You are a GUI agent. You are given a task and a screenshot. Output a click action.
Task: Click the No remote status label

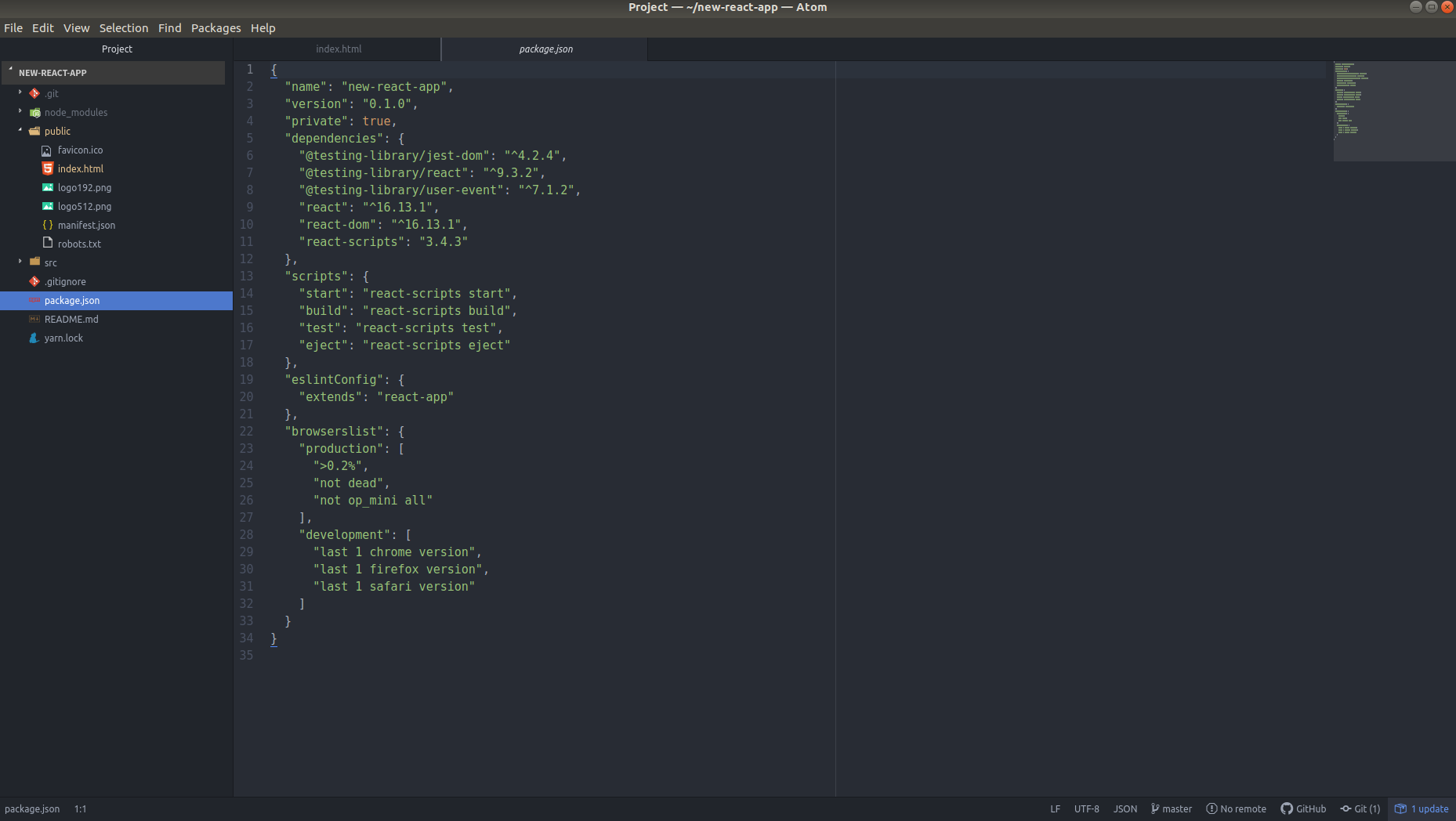point(1243,808)
